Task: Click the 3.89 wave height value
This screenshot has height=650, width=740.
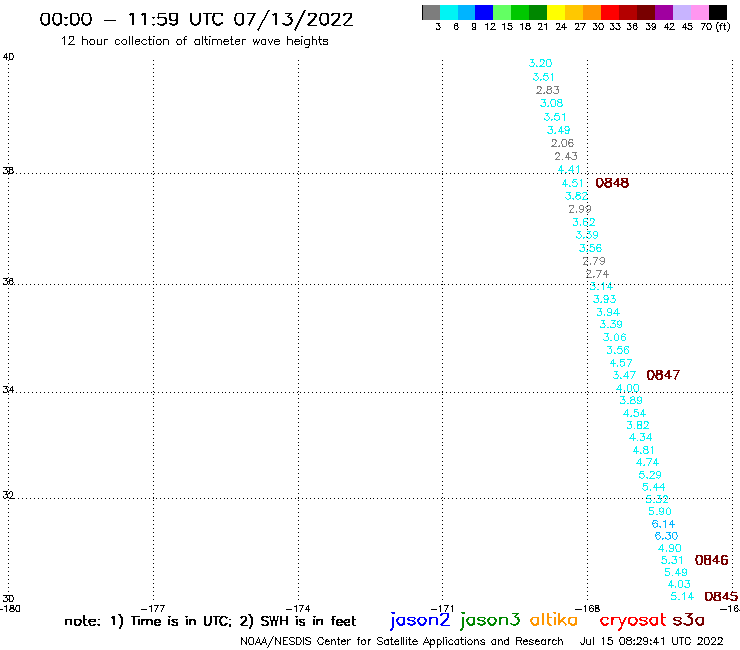Action: (x=631, y=401)
